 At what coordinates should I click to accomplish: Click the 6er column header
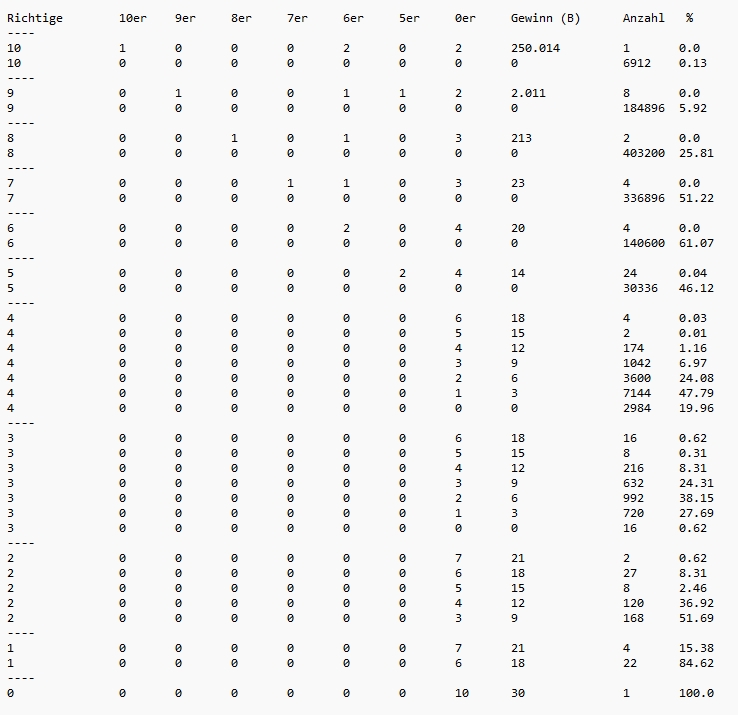click(353, 18)
